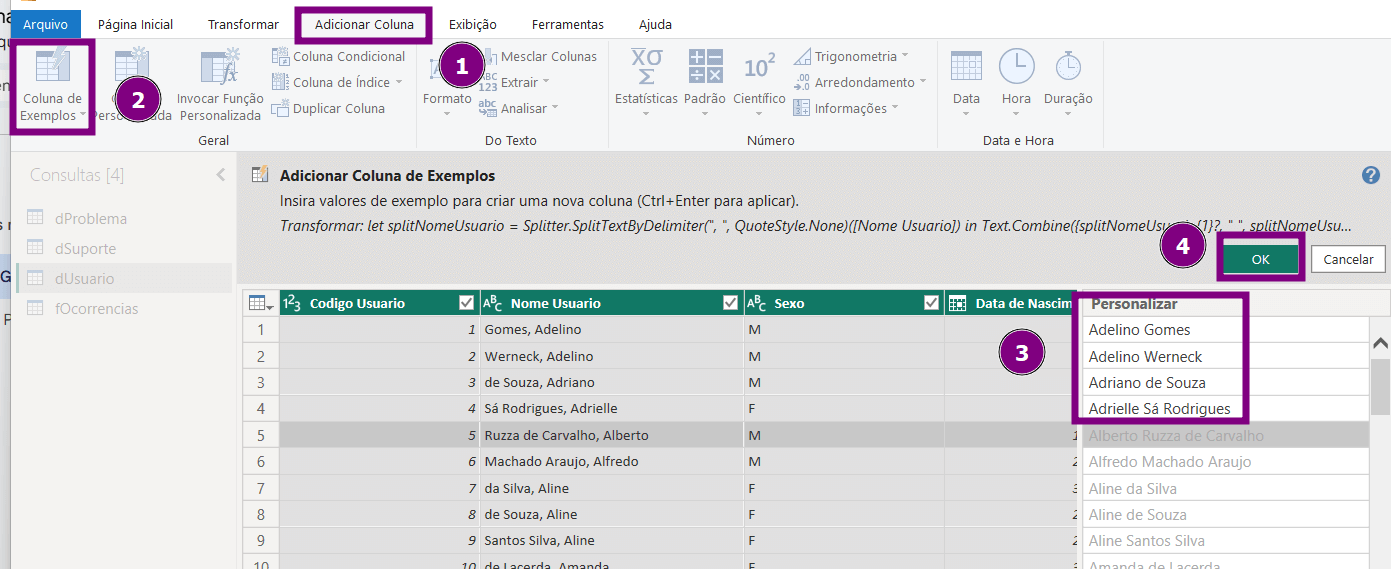
Task: Click the 'Gomes, Adelino' cell
Action: pyautogui.click(x=612, y=329)
